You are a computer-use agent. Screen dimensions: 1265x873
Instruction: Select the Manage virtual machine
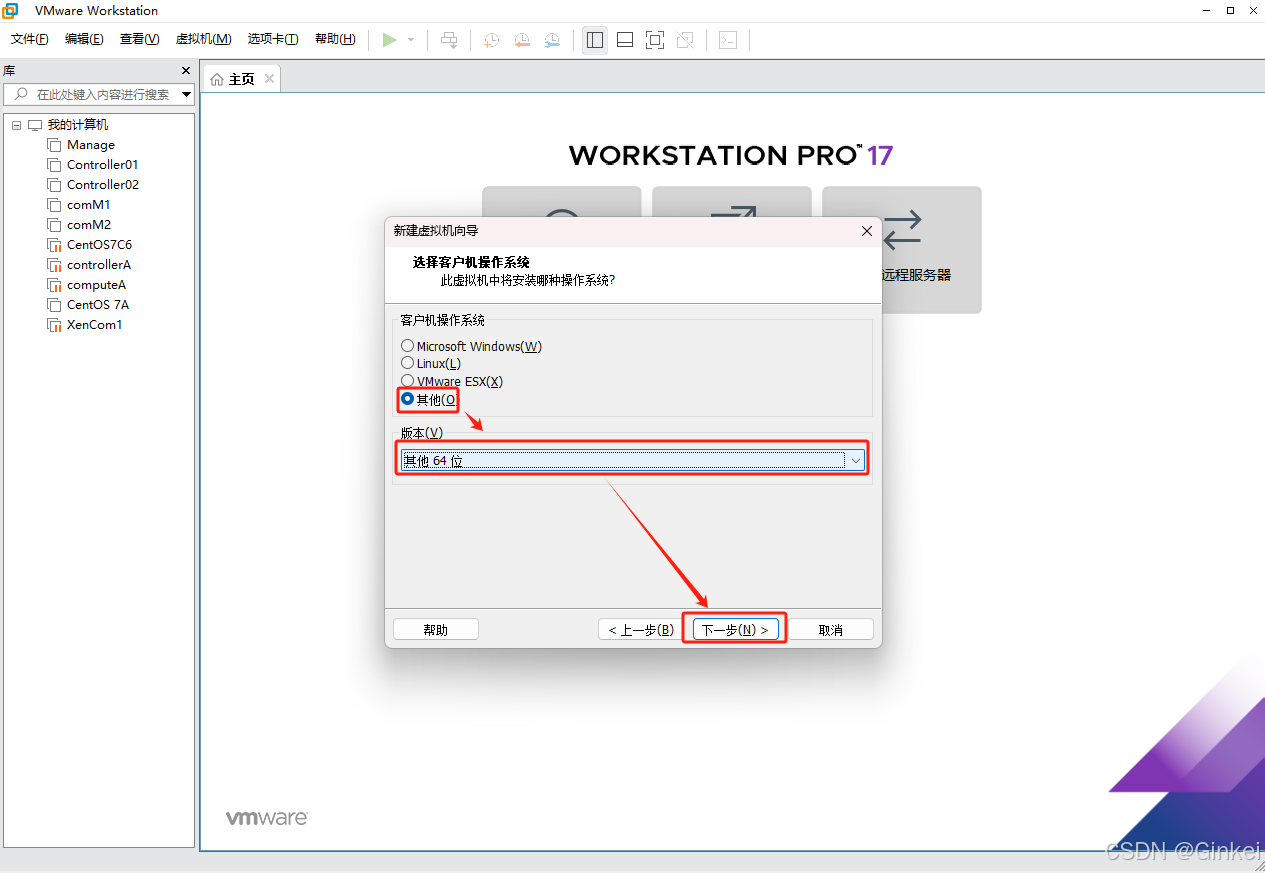pyautogui.click(x=91, y=145)
